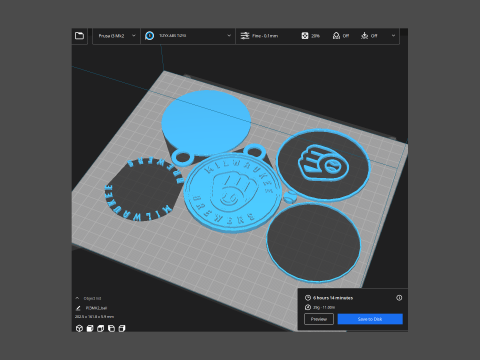Select the 3D isometric view cube icon
This screenshot has height=360, width=480.
[79, 329]
